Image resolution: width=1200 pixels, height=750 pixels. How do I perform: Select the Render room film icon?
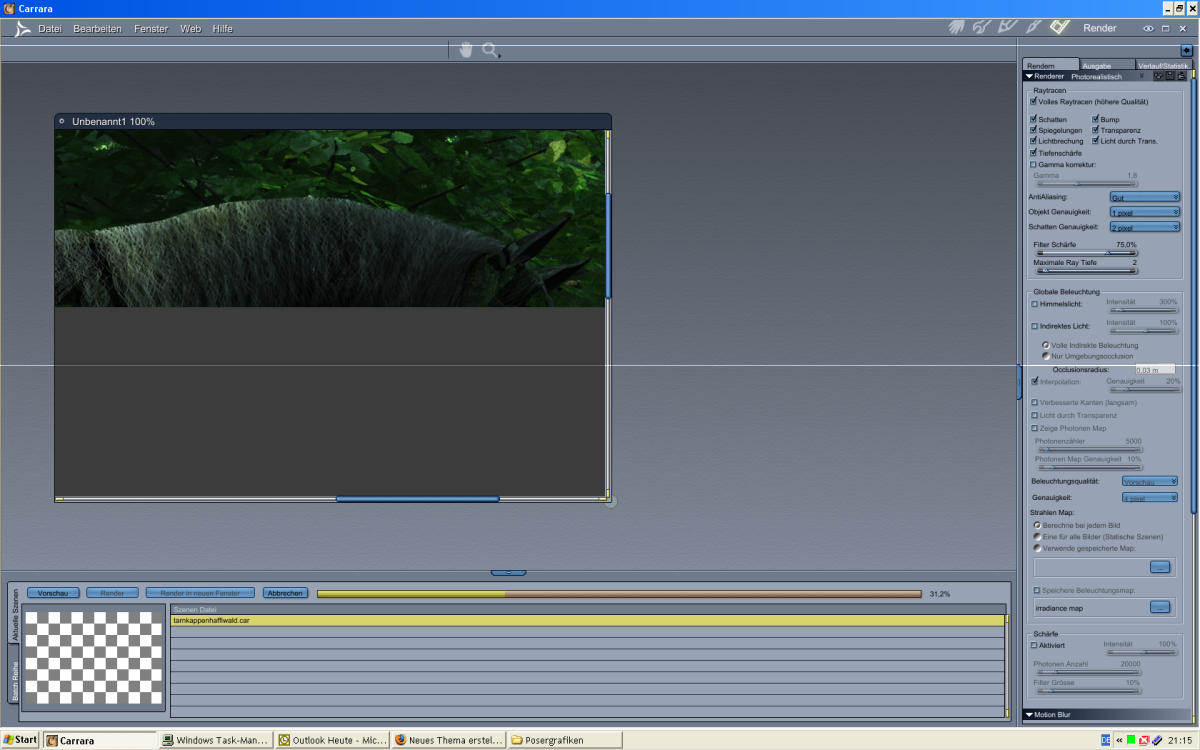point(1059,27)
